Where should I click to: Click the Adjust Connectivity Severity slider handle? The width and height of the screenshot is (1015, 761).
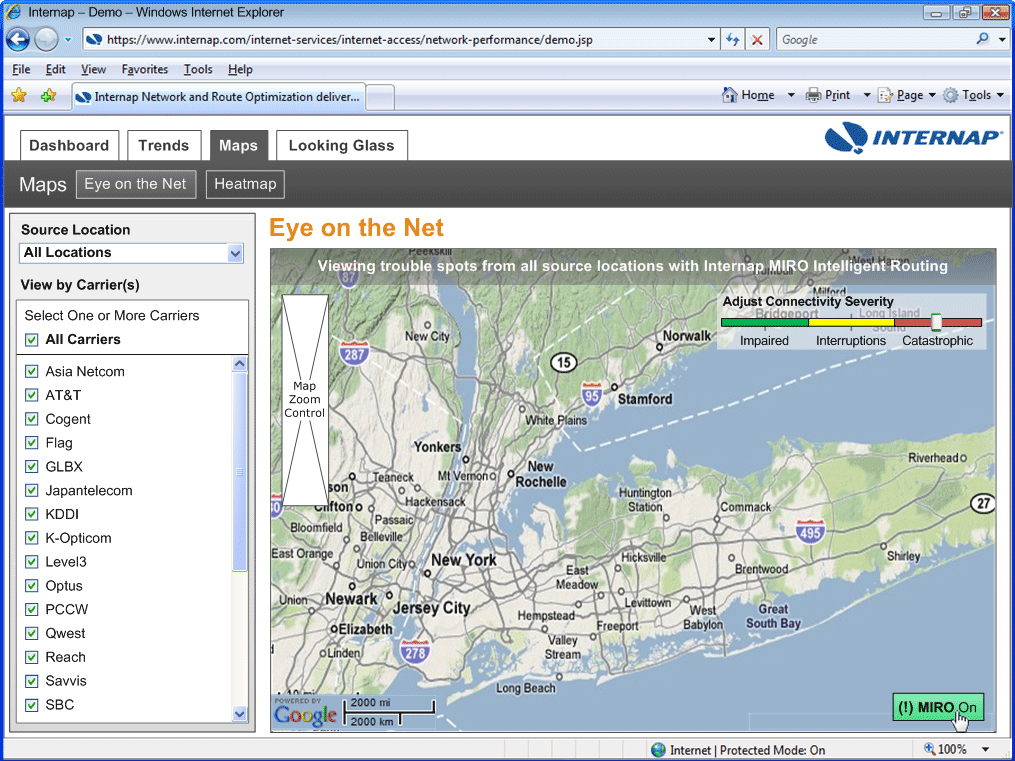(937, 322)
